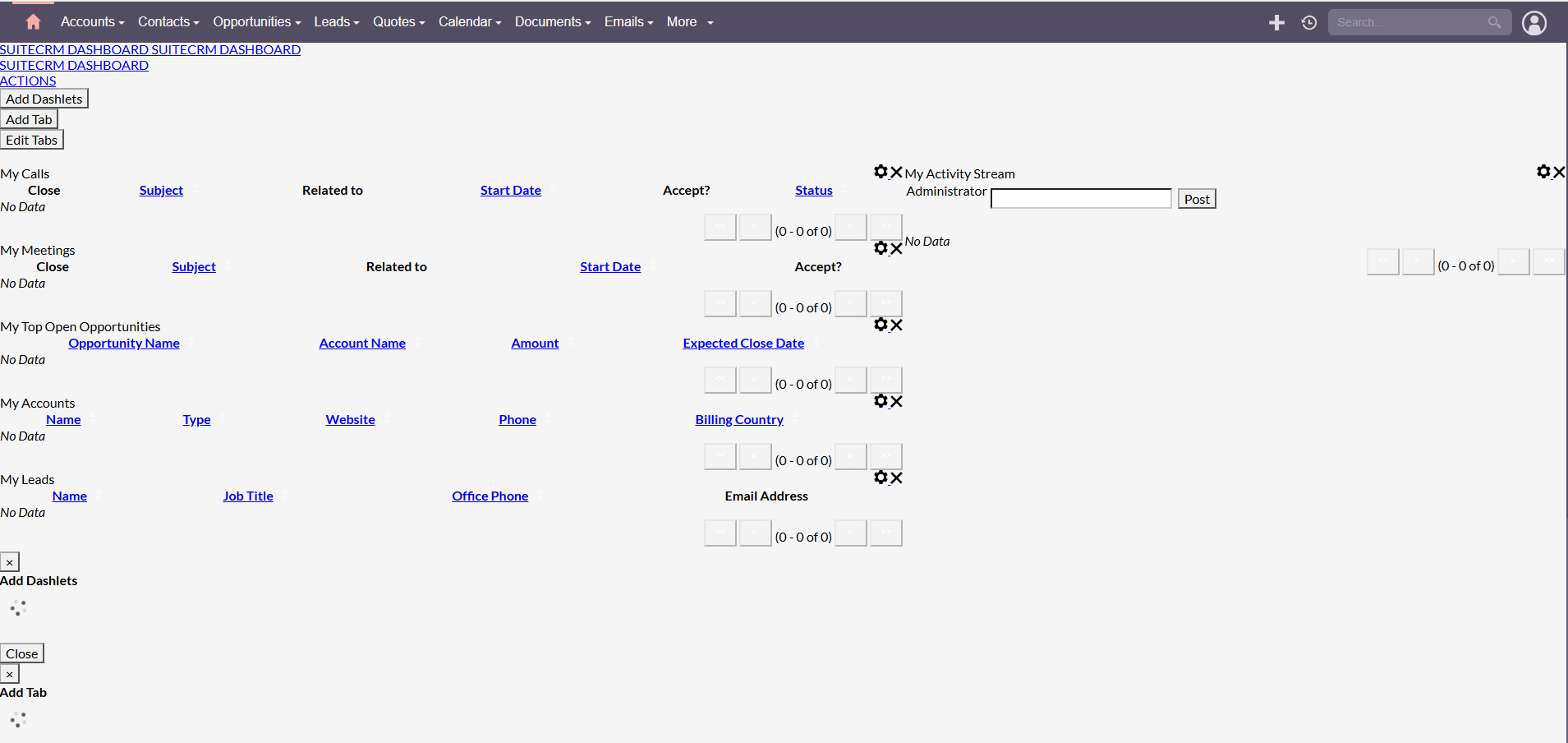The height and width of the screenshot is (743, 1568).
Task: Remove the My Accounts dashlet with X
Action: point(896,401)
